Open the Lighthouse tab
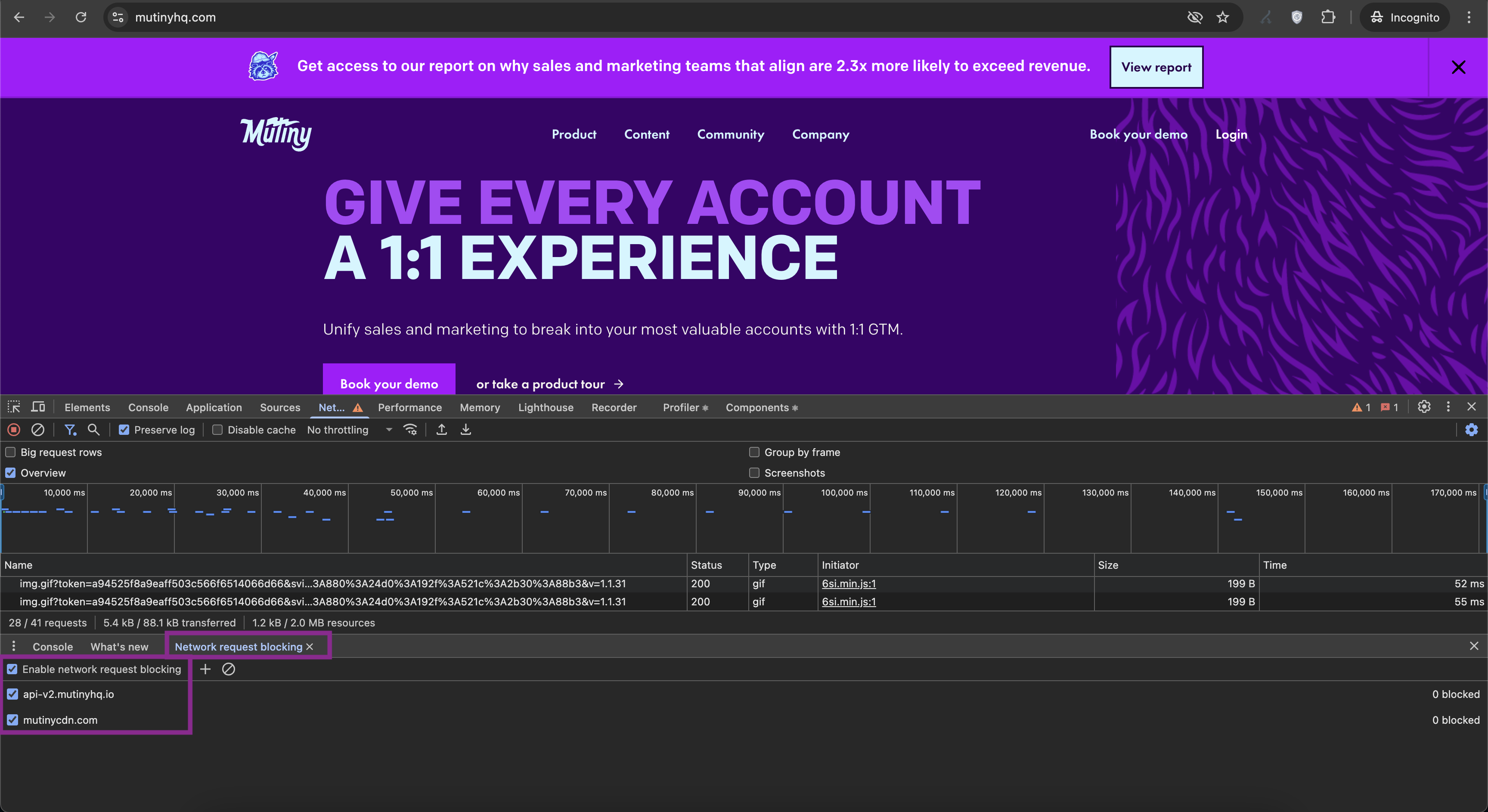 tap(546, 407)
